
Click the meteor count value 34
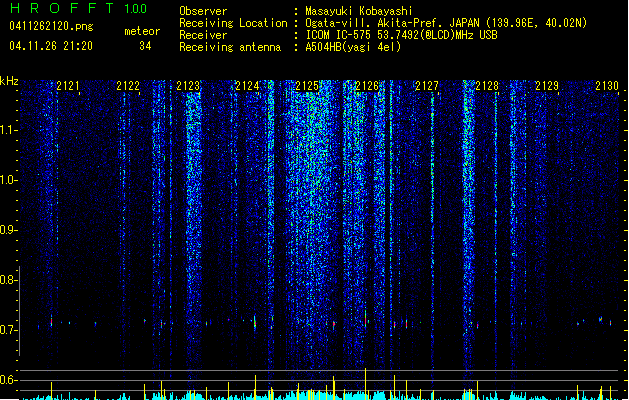(x=145, y=46)
